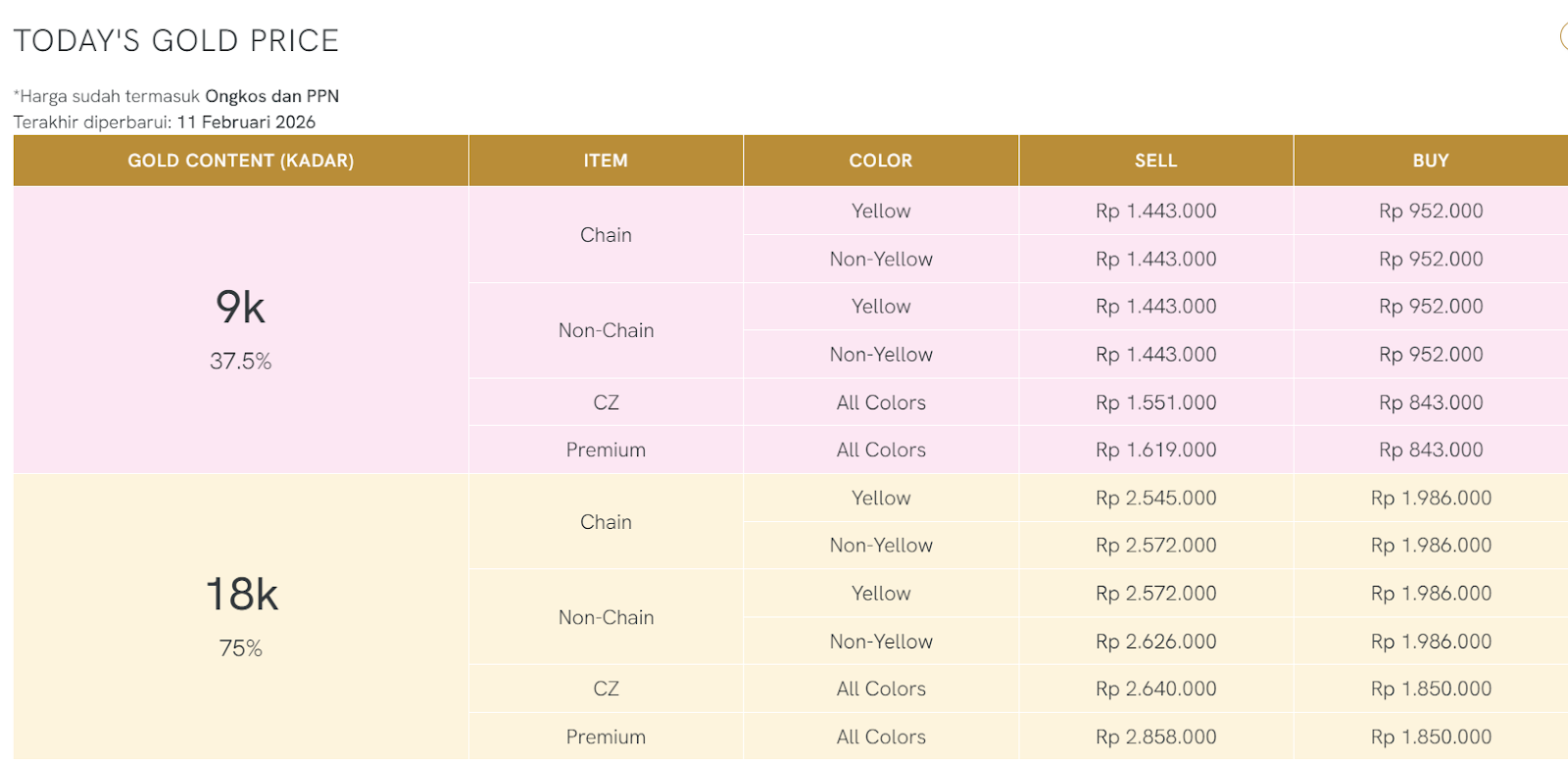
Task: Select the 18k Chain Yellow sell price Rp 2.545.000
Action: (1155, 499)
